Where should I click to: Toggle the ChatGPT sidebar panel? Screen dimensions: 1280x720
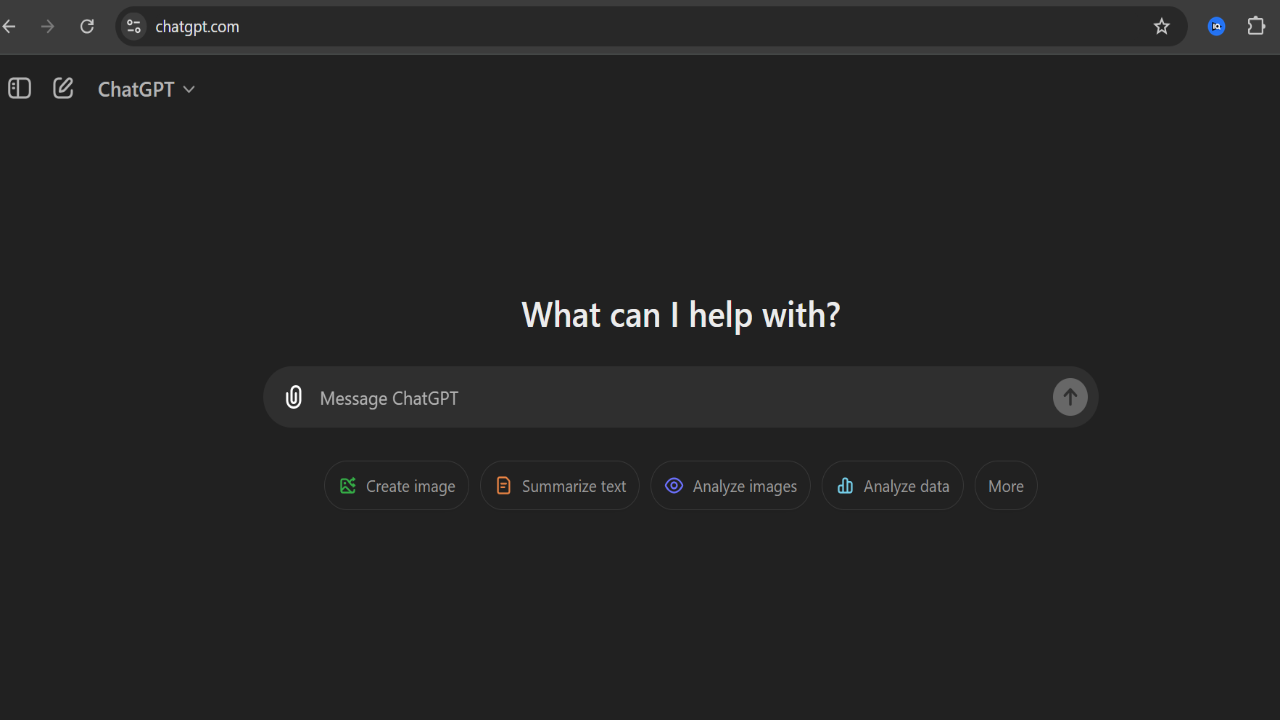[20, 88]
